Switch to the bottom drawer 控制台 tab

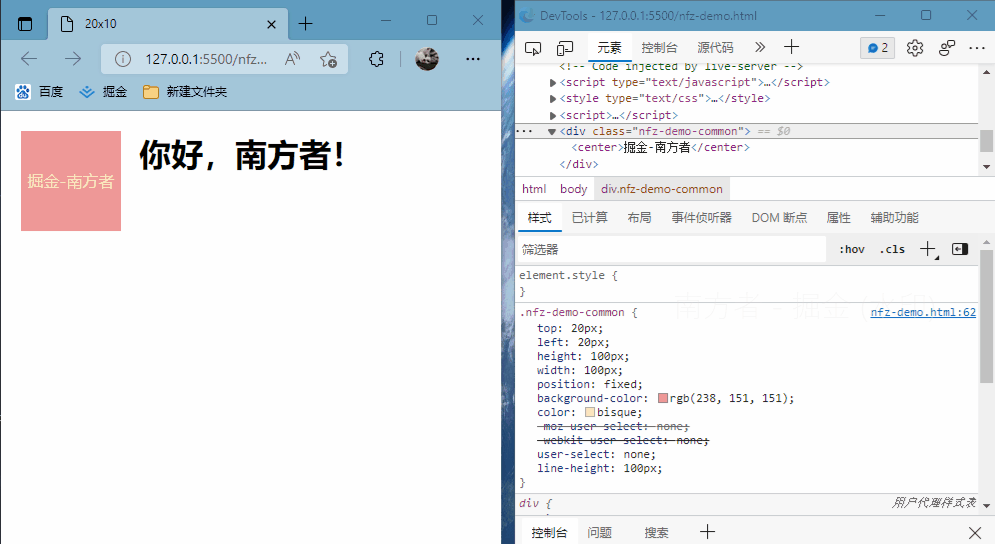click(x=548, y=533)
